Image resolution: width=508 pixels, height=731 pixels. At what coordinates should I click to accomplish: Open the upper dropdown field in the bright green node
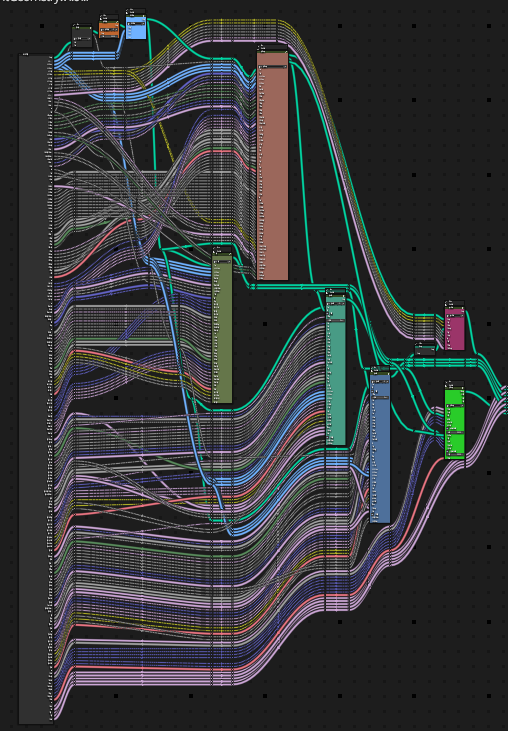point(454,406)
